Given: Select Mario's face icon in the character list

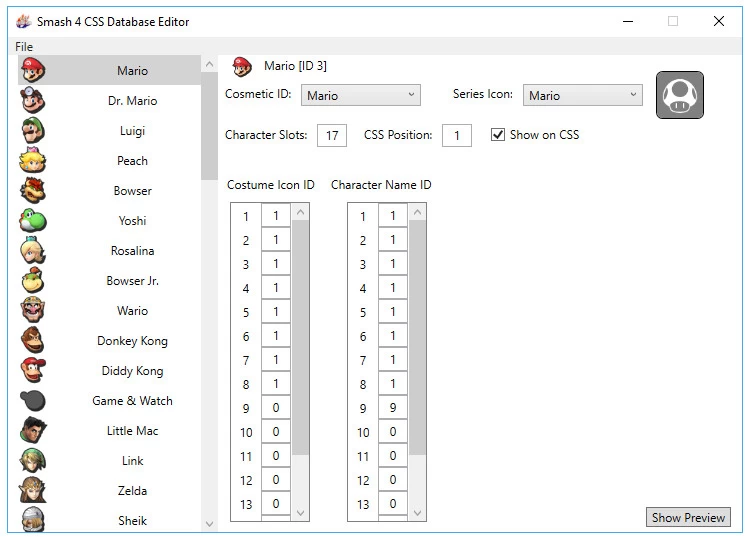Looking at the screenshot, I should point(33,70).
